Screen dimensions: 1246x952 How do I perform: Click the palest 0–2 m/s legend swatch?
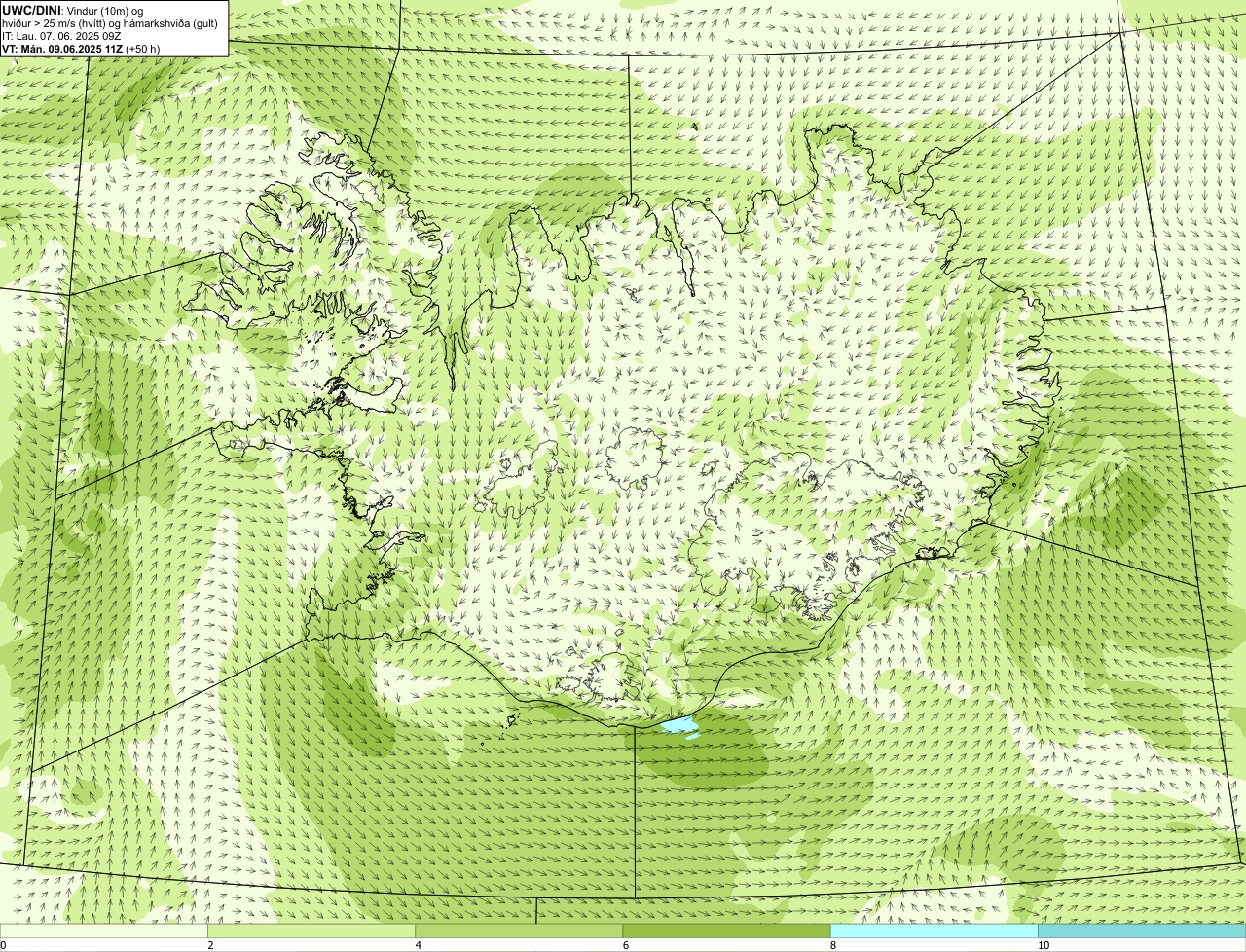point(103,931)
